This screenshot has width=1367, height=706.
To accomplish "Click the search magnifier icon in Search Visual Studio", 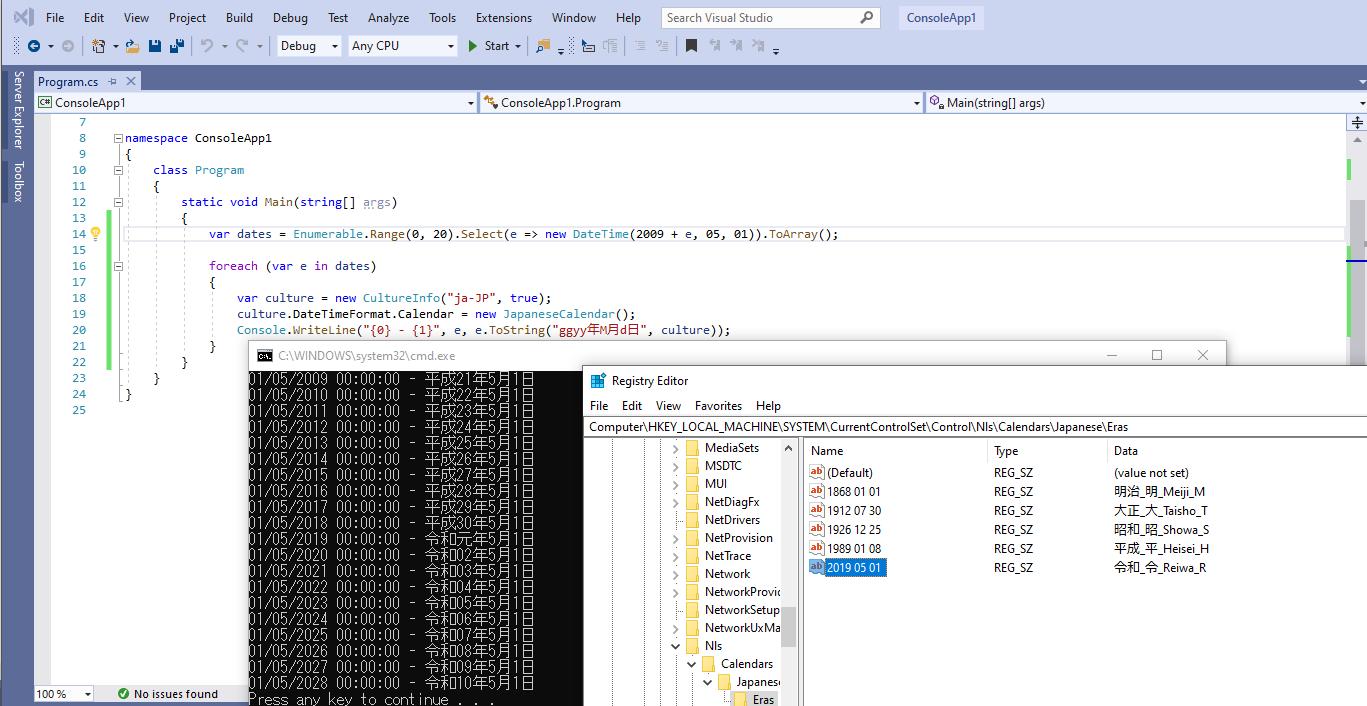I will (x=867, y=17).
